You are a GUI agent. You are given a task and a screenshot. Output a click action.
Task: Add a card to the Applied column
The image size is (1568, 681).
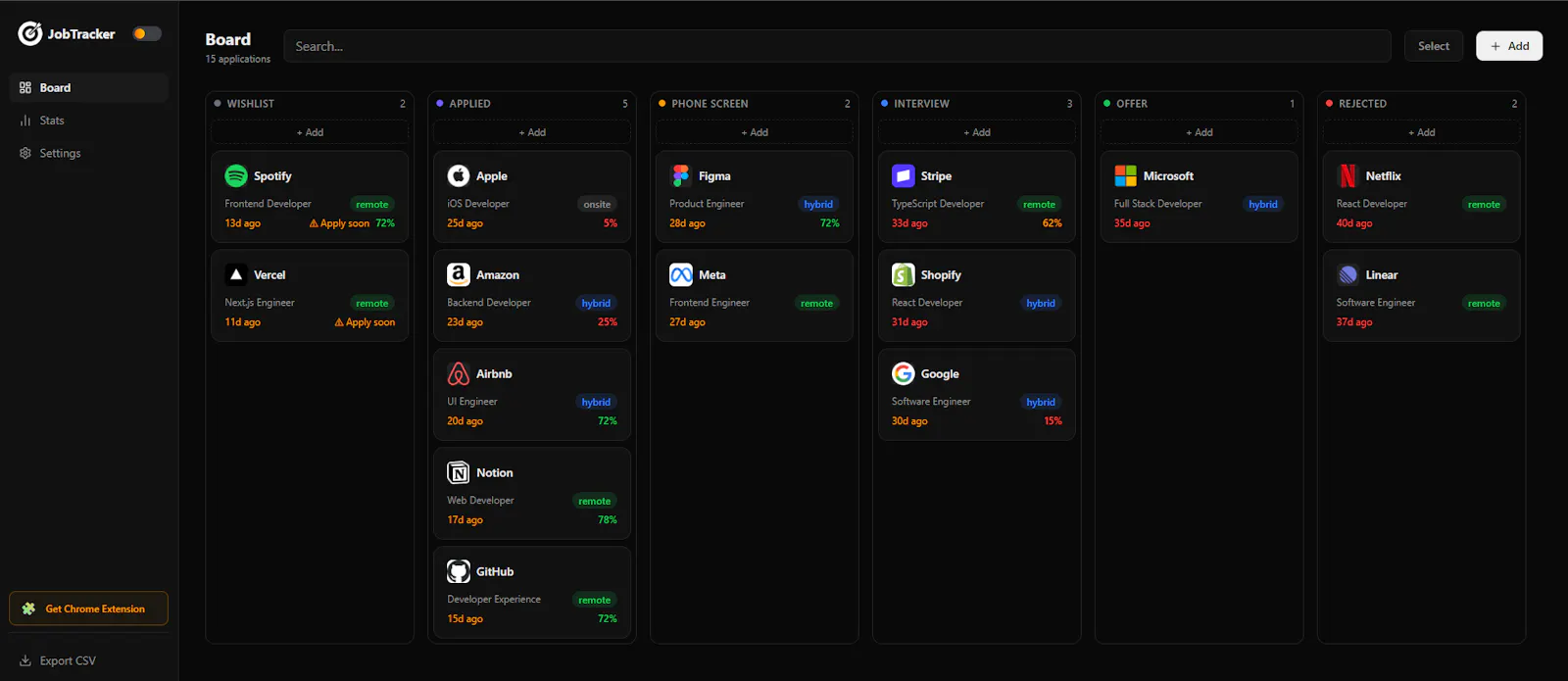click(532, 132)
